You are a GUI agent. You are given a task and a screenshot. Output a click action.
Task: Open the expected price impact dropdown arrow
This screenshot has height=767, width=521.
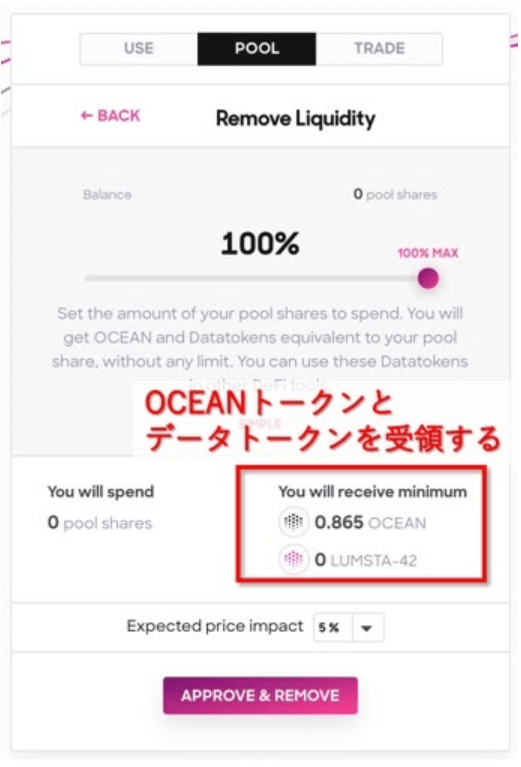(367, 628)
